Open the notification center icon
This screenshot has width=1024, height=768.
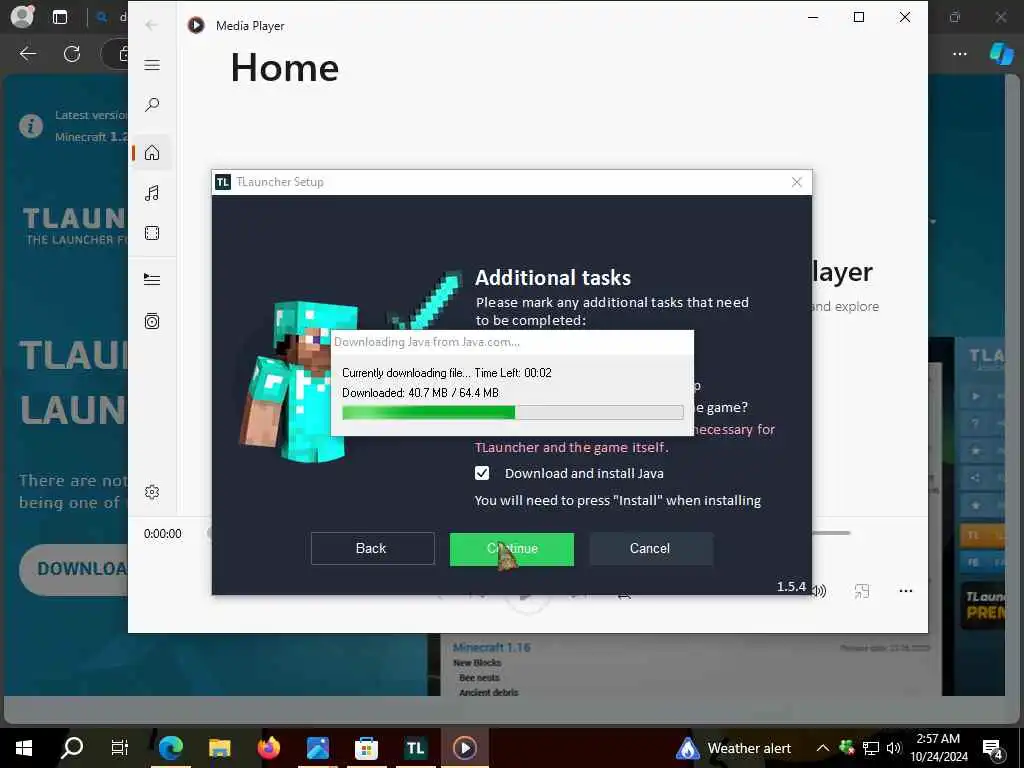[x=993, y=748]
